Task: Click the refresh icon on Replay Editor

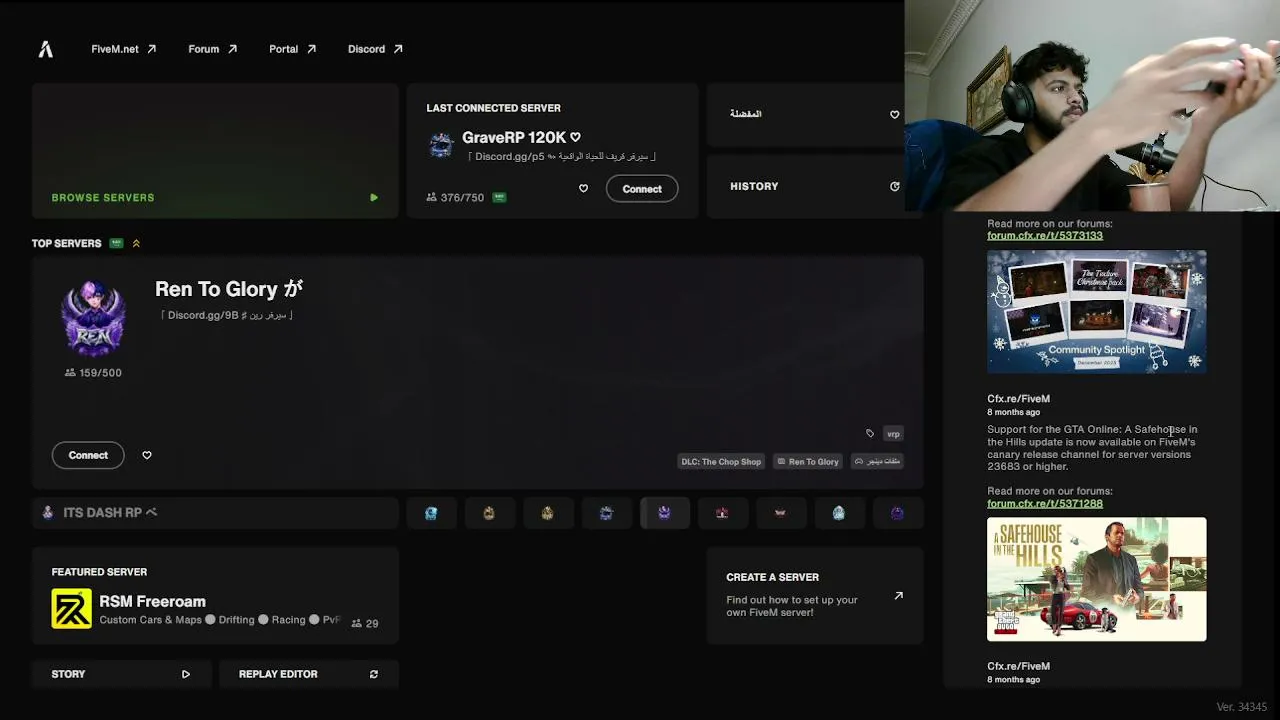Action: pyautogui.click(x=374, y=674)
